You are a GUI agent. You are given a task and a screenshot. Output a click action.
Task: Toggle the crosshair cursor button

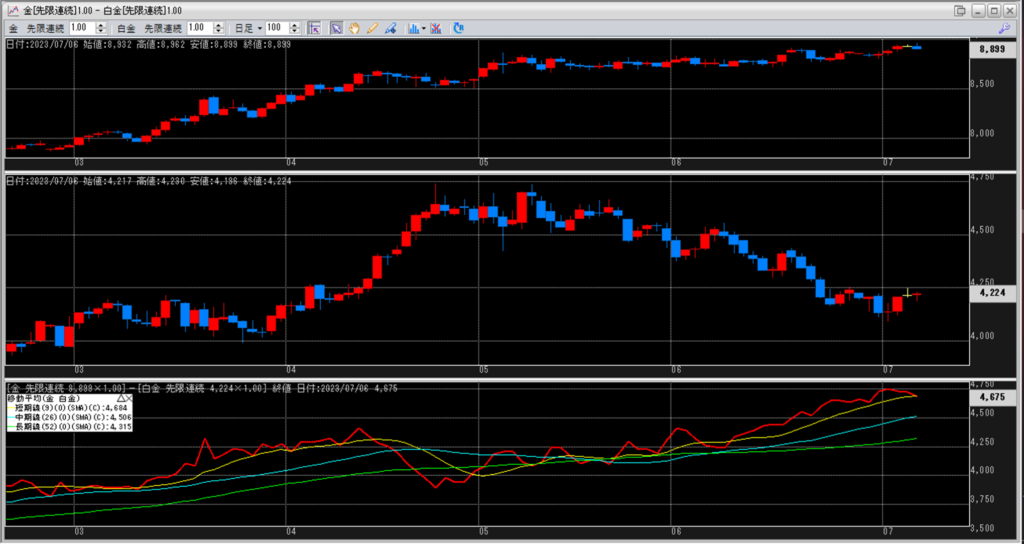coord(313,28)
